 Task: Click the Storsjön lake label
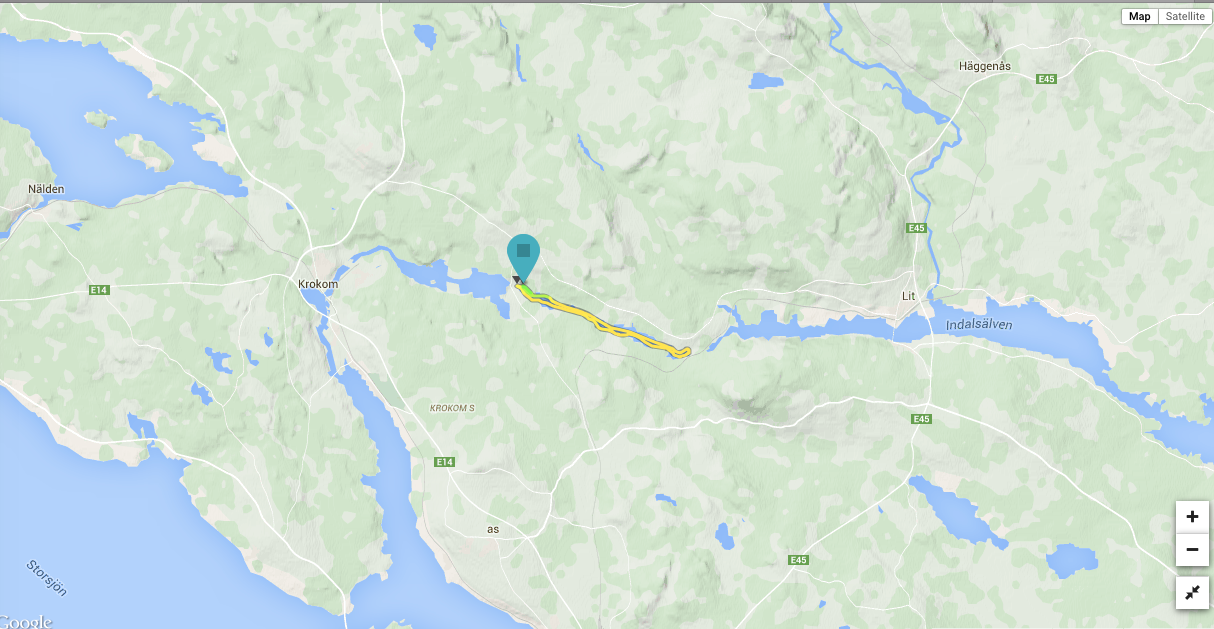46,578
